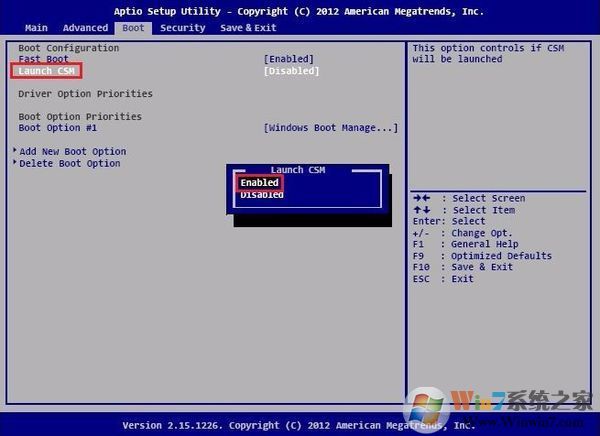Click the Driver Option Priorities heading

pyautogui.click(x=85, y=94)
